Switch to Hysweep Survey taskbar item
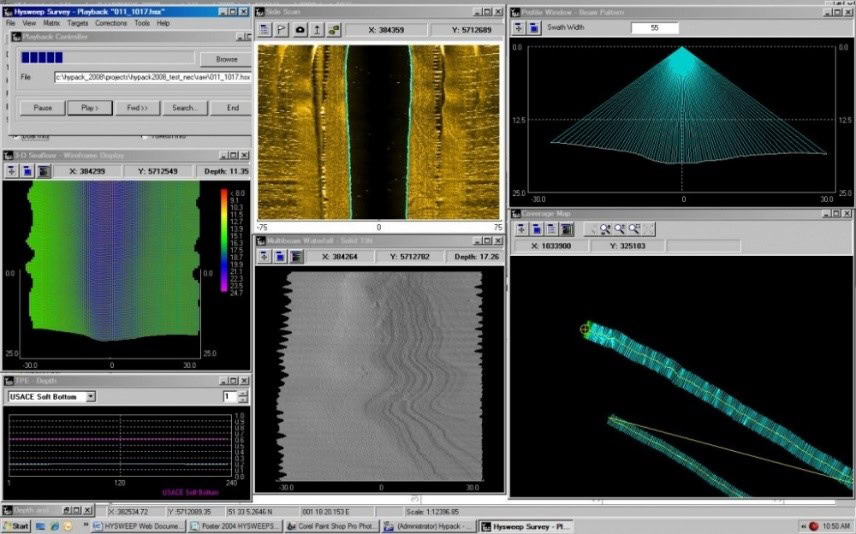Screen dimensions: 856x534 click(x=526, y=526)
